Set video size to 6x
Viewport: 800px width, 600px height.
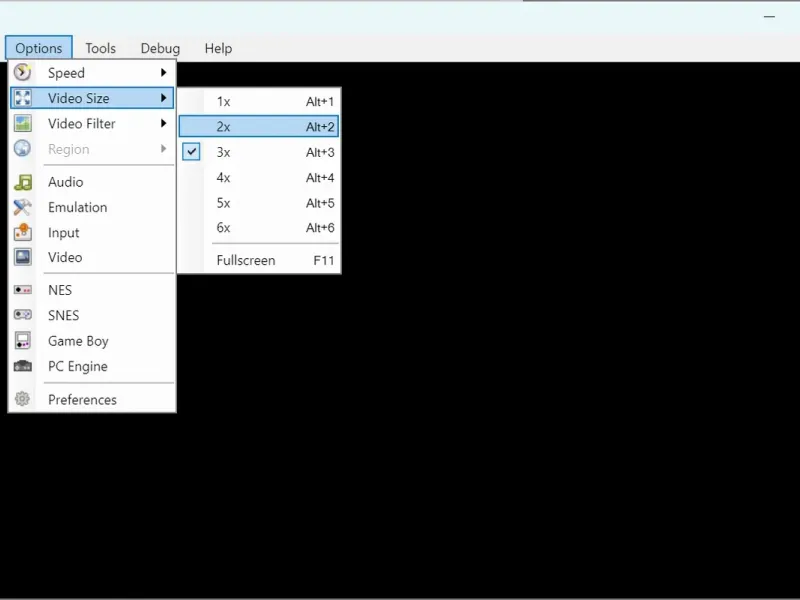pos(259,228)
